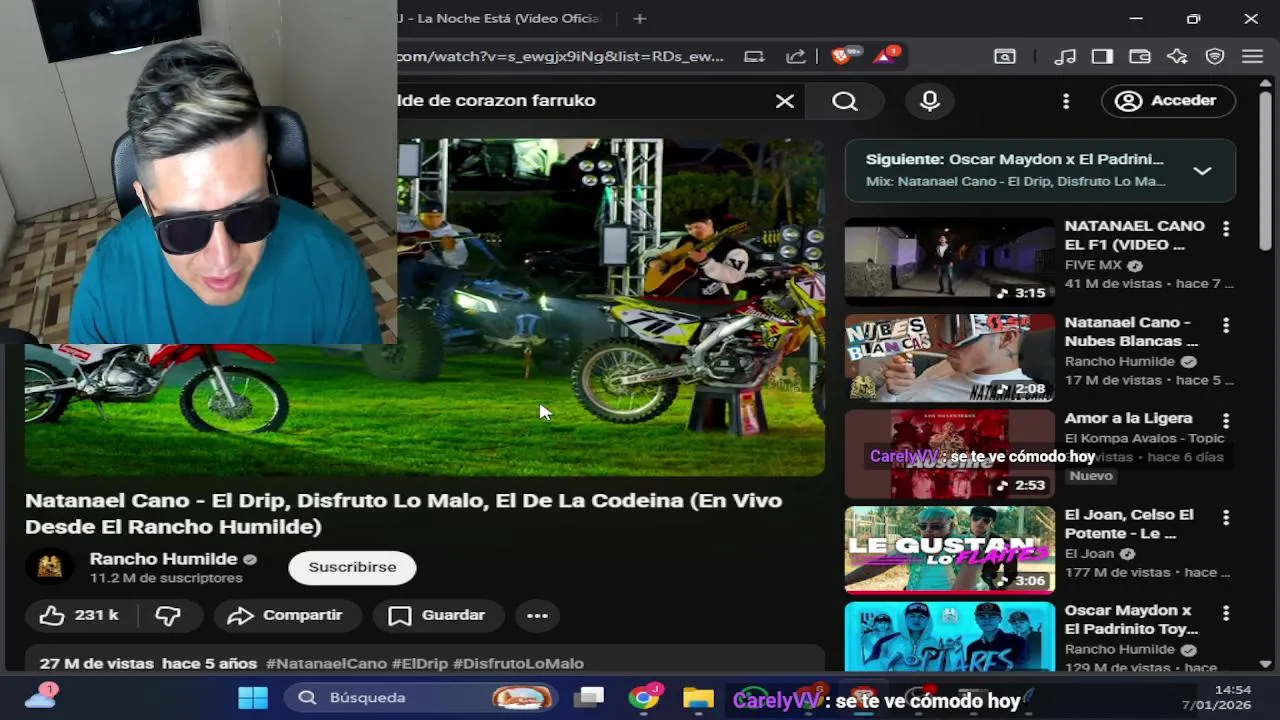
Task: Open a new browser tab
Action: (x=640, y=18)
